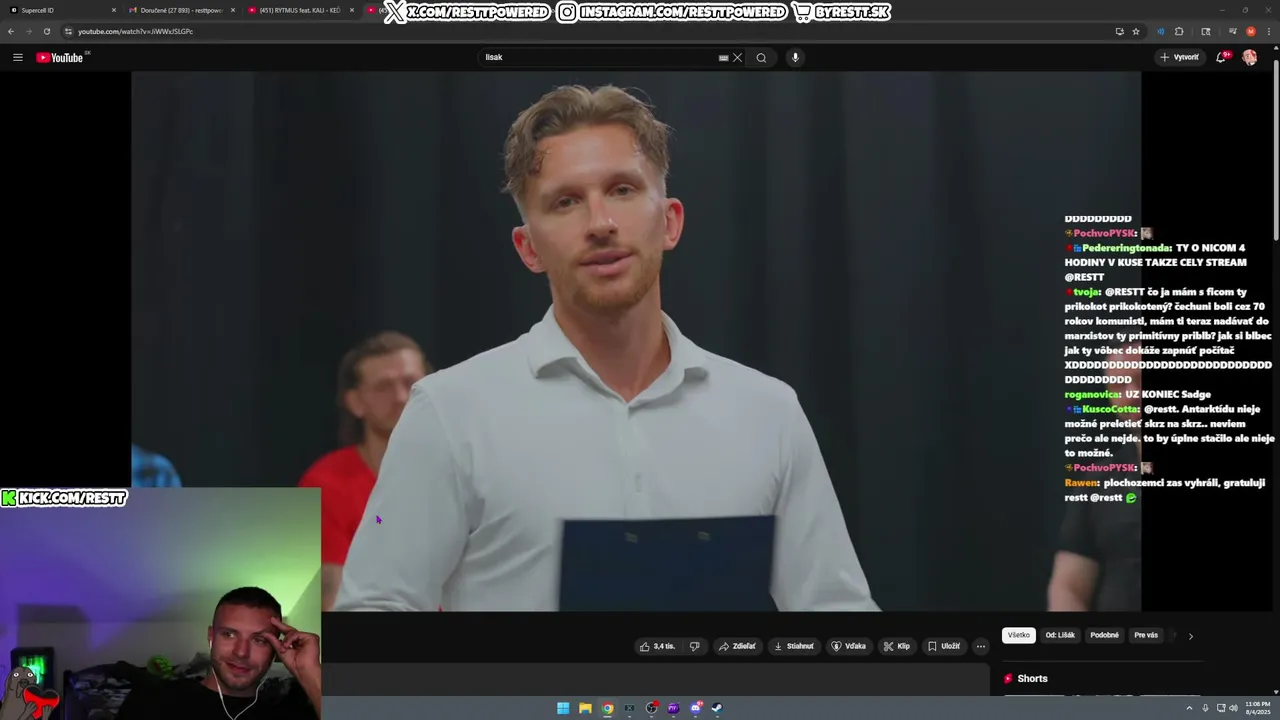Go to the YouTube home logo
Viewport: 1280px width, 720px height.
(60, 58)
